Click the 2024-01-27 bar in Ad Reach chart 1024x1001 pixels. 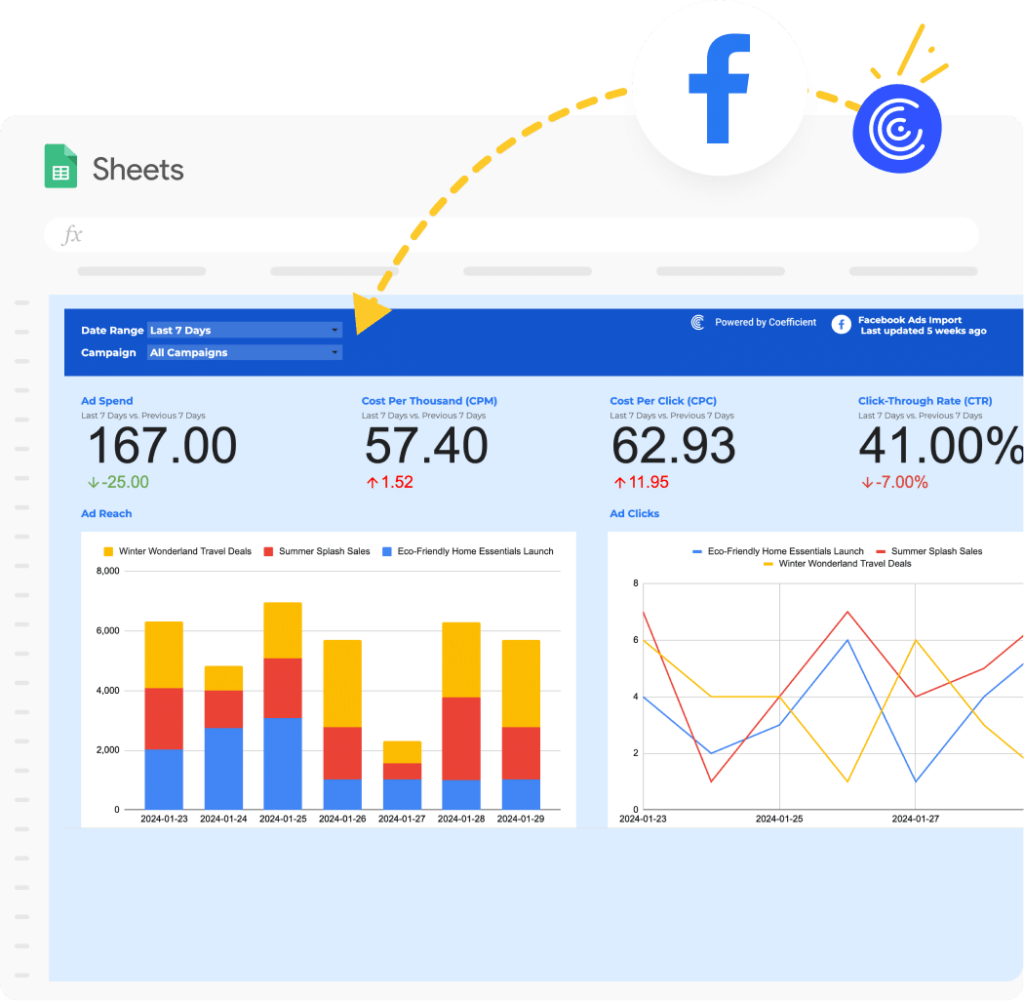pyautogui.click(x=402, y=775)
